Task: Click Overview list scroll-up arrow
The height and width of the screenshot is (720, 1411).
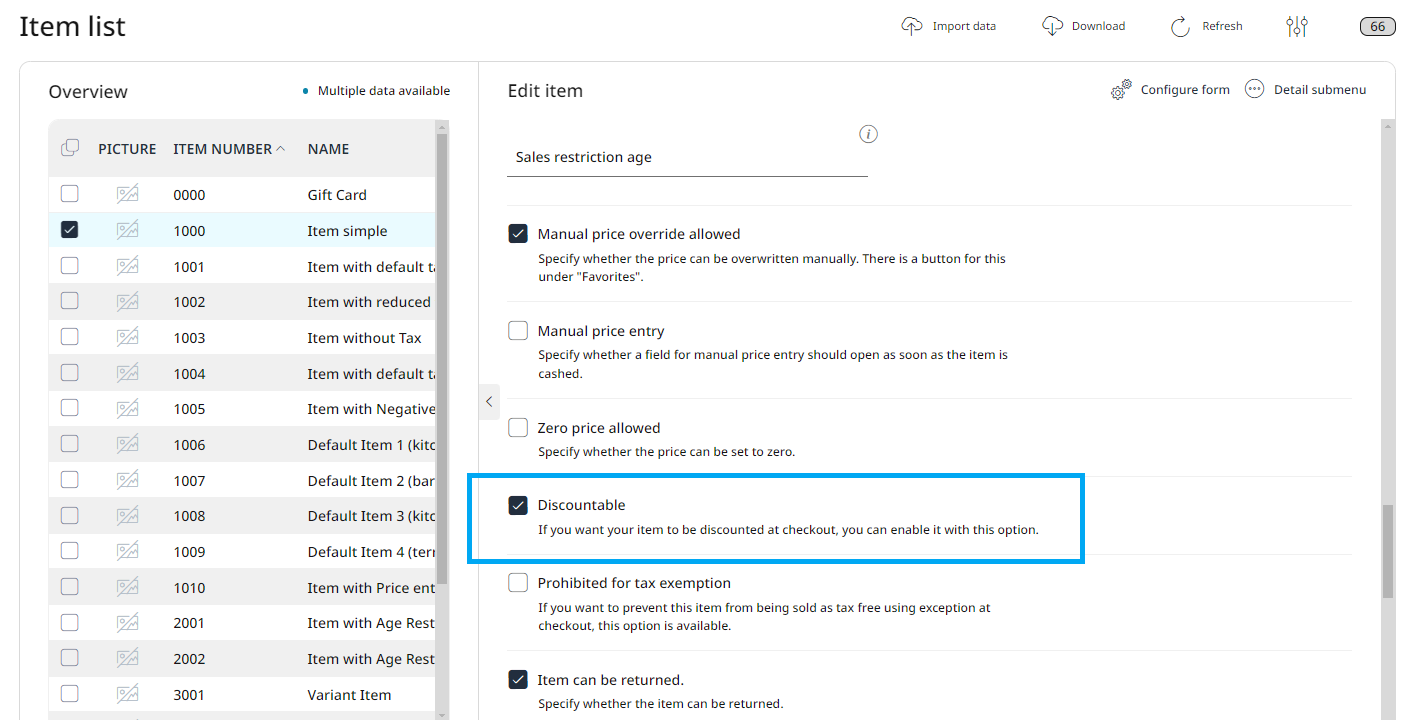Action: (442, 127)
